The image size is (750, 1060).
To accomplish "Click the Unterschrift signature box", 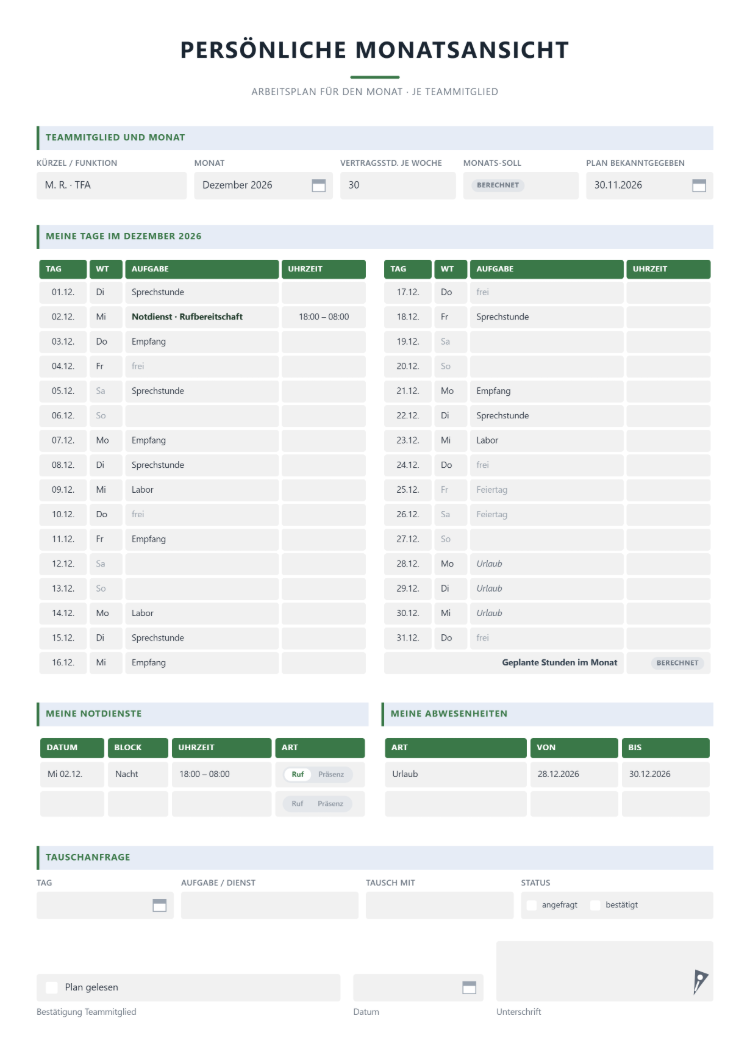I will point(605,971).
